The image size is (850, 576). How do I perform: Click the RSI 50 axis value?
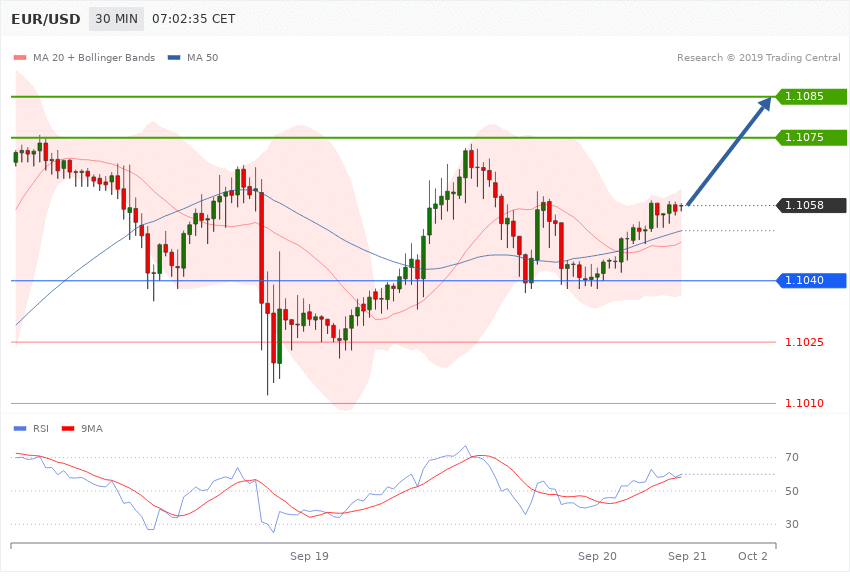(791, 491)
